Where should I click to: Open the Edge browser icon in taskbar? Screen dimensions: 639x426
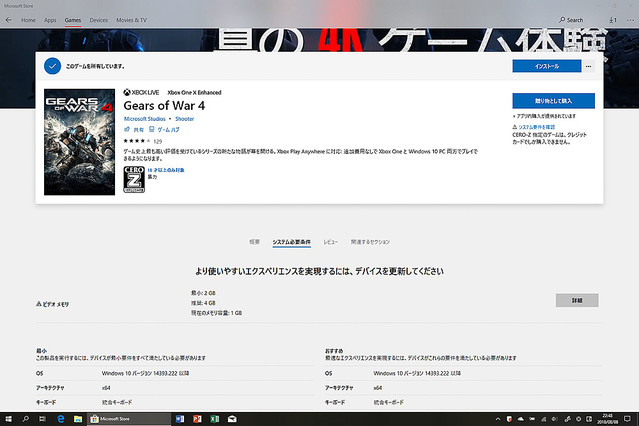60,418
